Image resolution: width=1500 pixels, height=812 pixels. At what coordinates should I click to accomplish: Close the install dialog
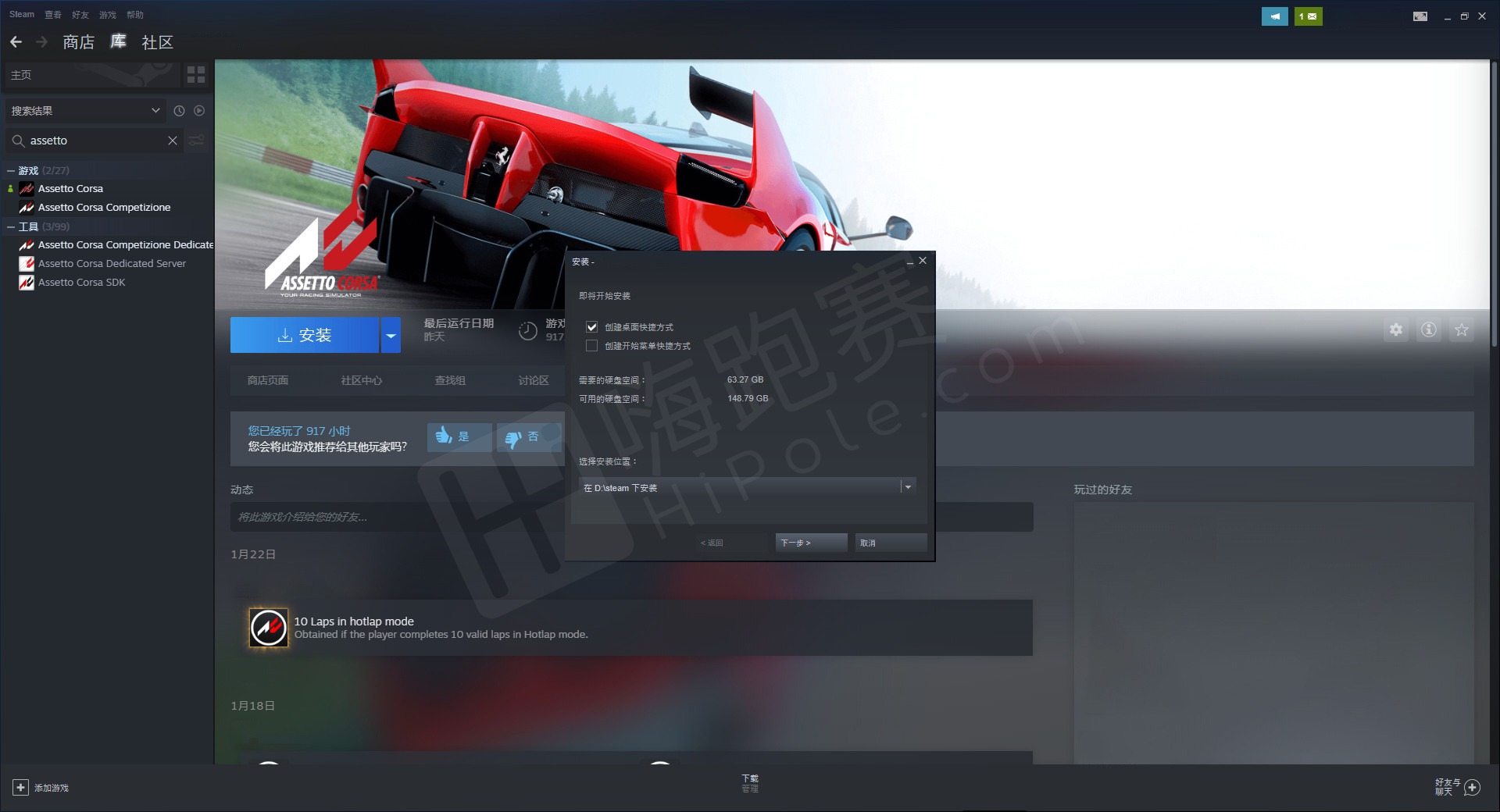click(x=923, y=261)
